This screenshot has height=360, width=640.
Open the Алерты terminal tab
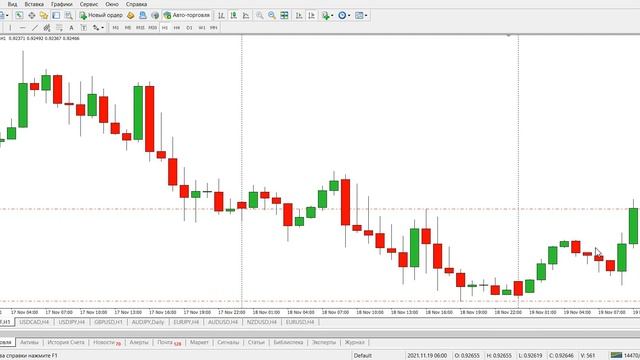(x=139, y=342)
